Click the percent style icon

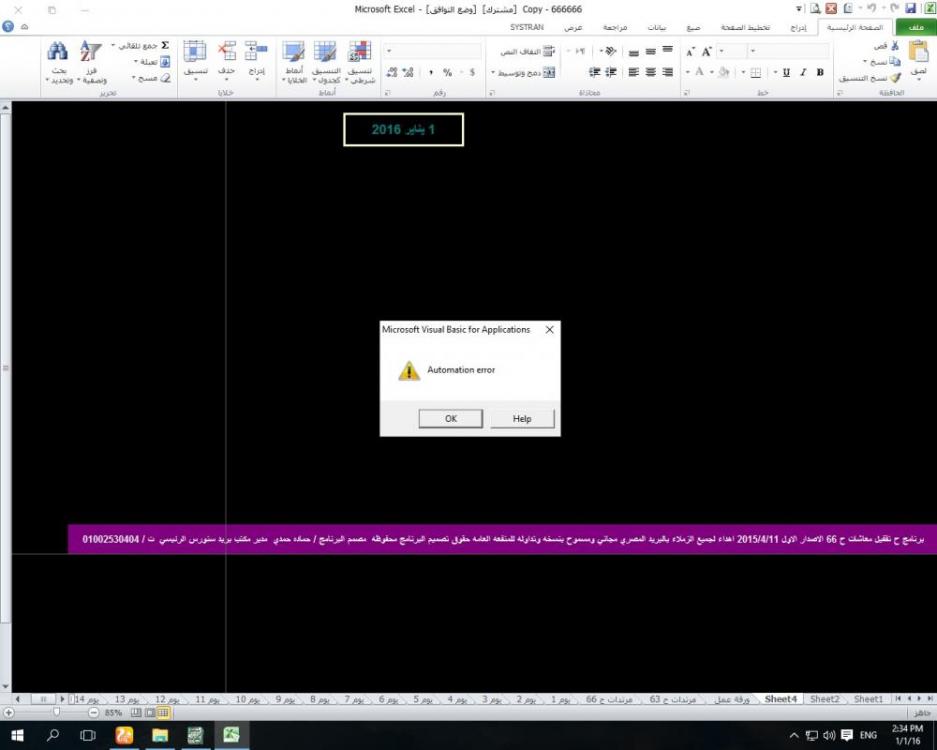[x=448, y=72]
